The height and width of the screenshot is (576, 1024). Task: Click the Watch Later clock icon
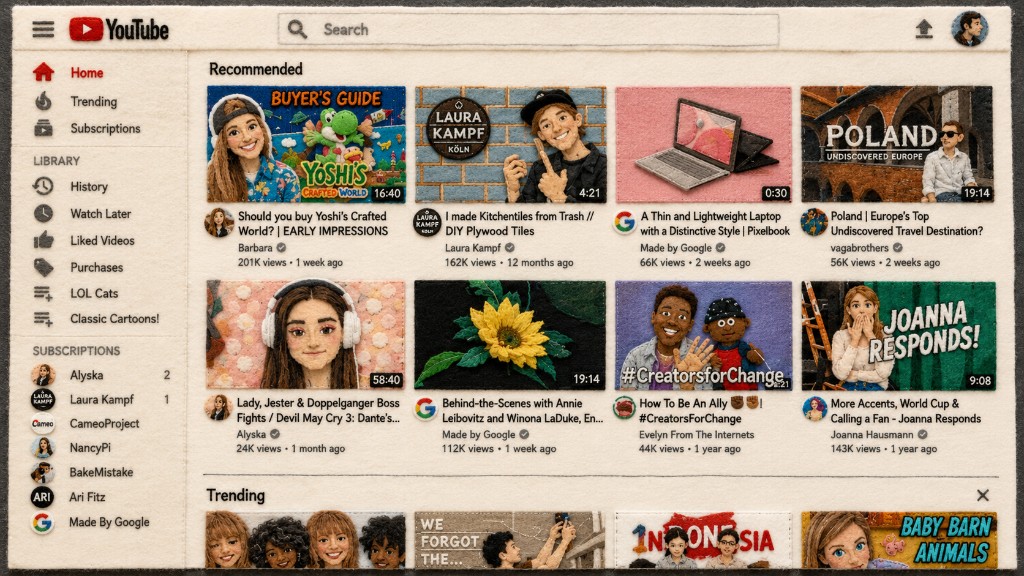(x=43, y=214)
